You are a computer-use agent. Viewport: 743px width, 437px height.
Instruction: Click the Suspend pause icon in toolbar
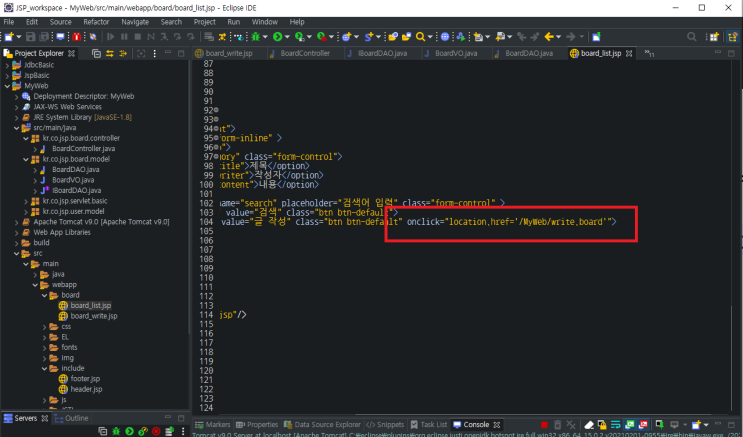(124, 36)
